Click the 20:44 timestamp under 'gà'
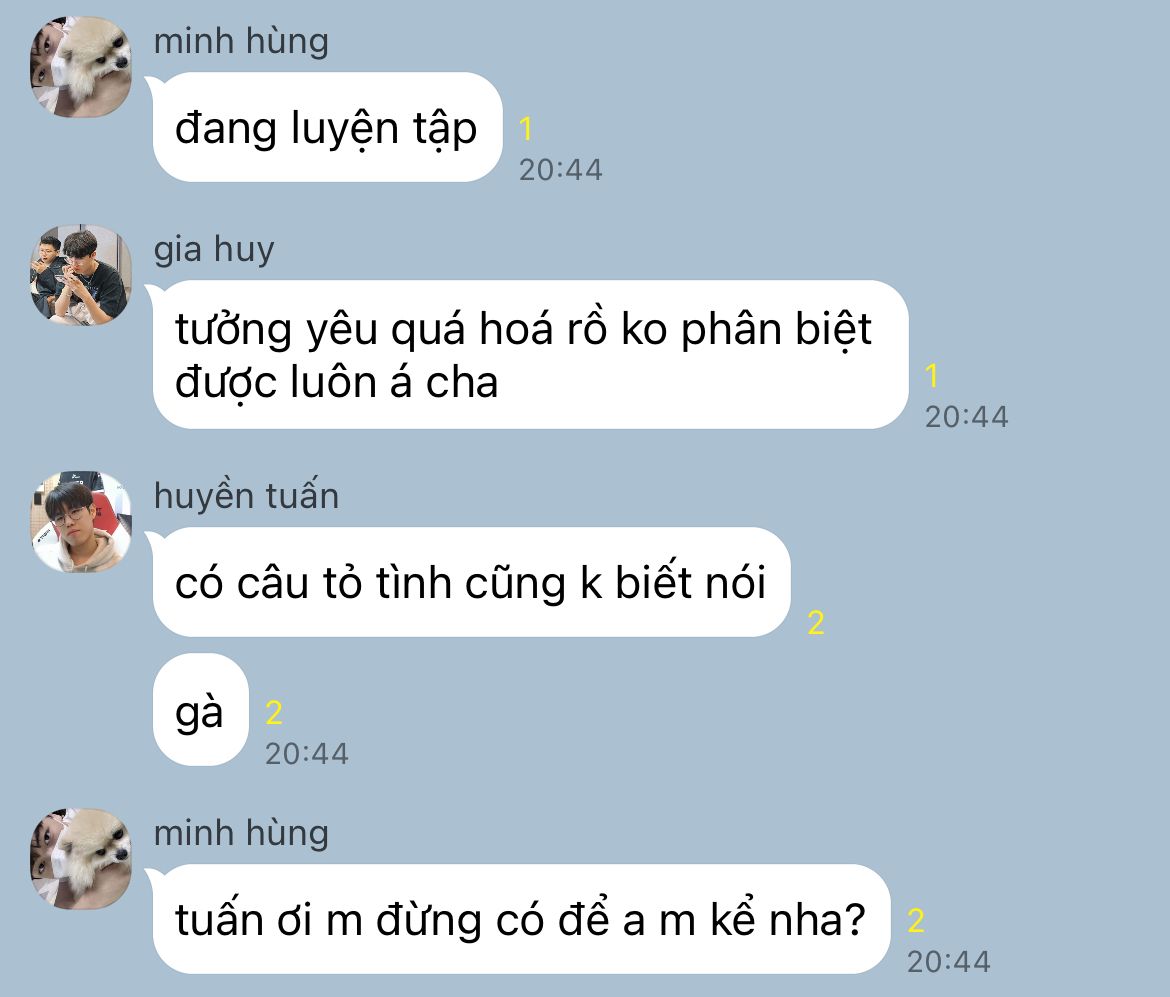Screen dimensions: 1170x997 pyautogui.click(x=307, y=754)
